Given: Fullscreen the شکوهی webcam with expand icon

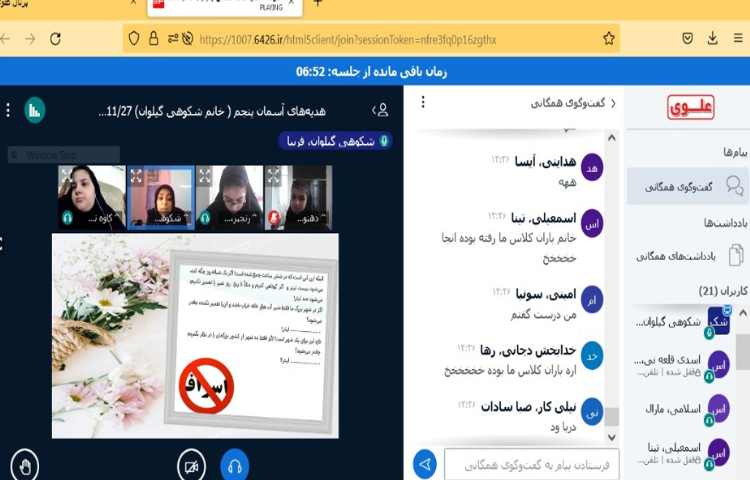Looking at the screenshot, I should click(x=136, y=176).
